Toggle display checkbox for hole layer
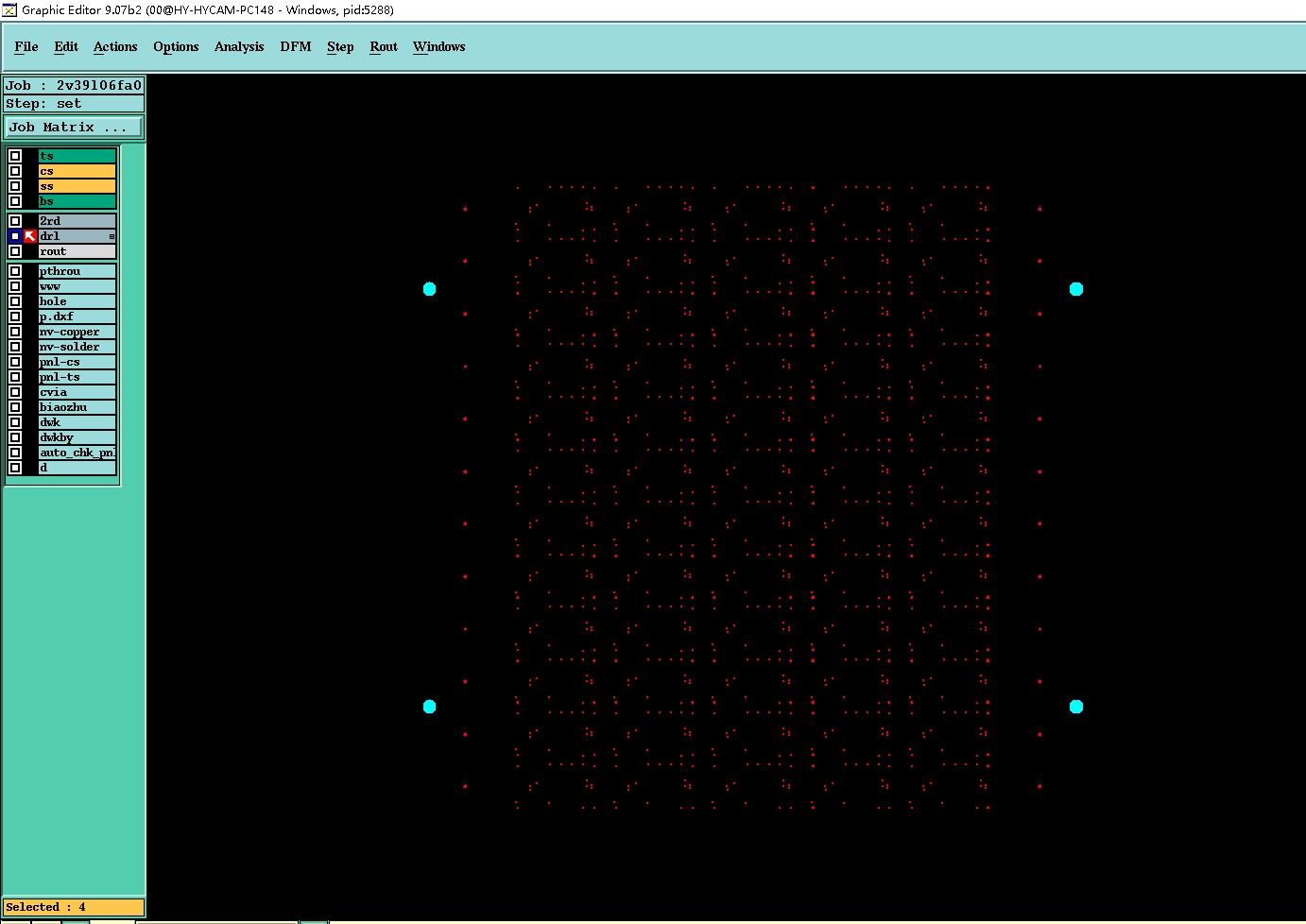This screenshot has height=924, width=1306. point(15,301)
